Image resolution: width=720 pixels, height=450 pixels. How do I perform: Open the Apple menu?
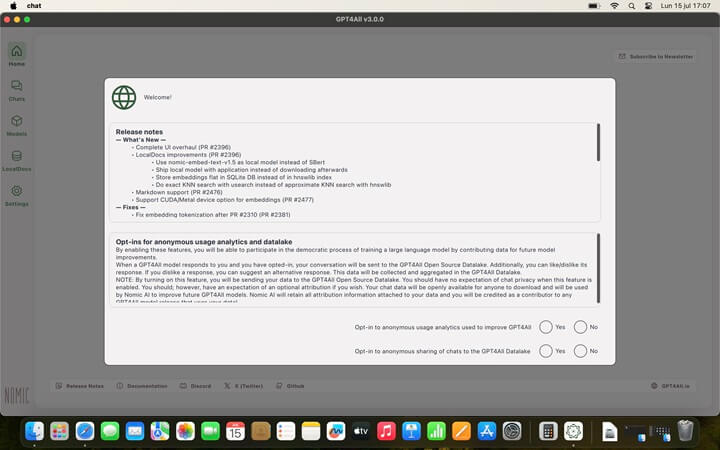[x=13, y=6]
